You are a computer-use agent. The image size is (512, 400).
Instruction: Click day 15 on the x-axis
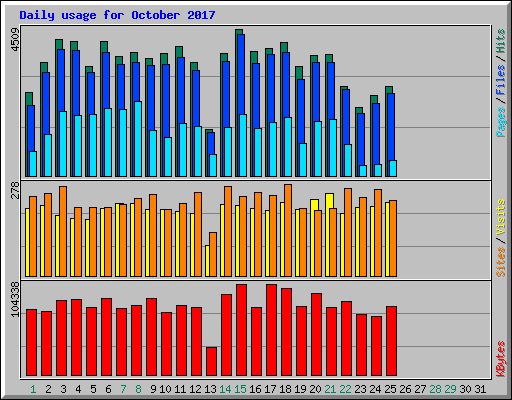[x=240, y=389]
